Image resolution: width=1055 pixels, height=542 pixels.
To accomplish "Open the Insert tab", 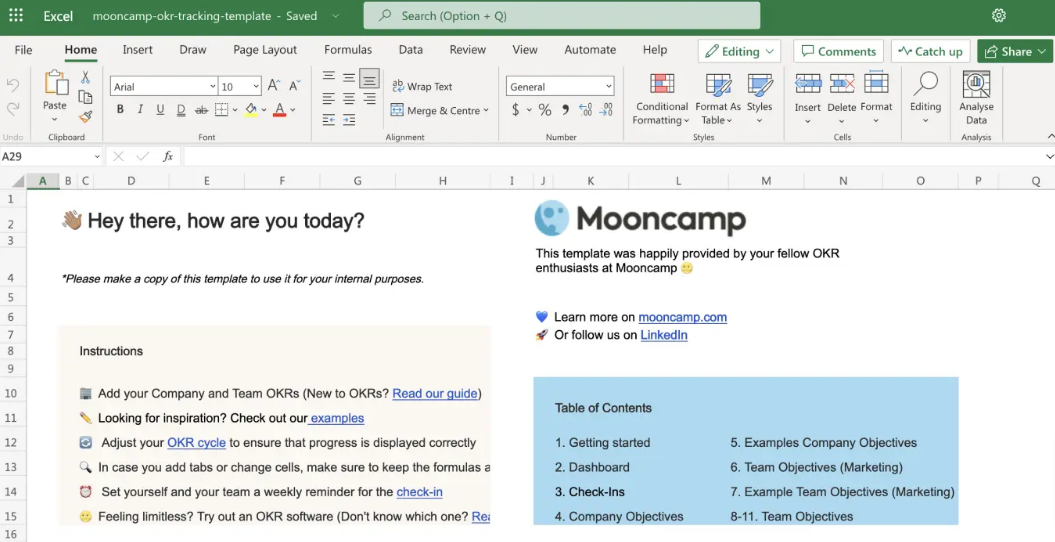I will 137,50.
